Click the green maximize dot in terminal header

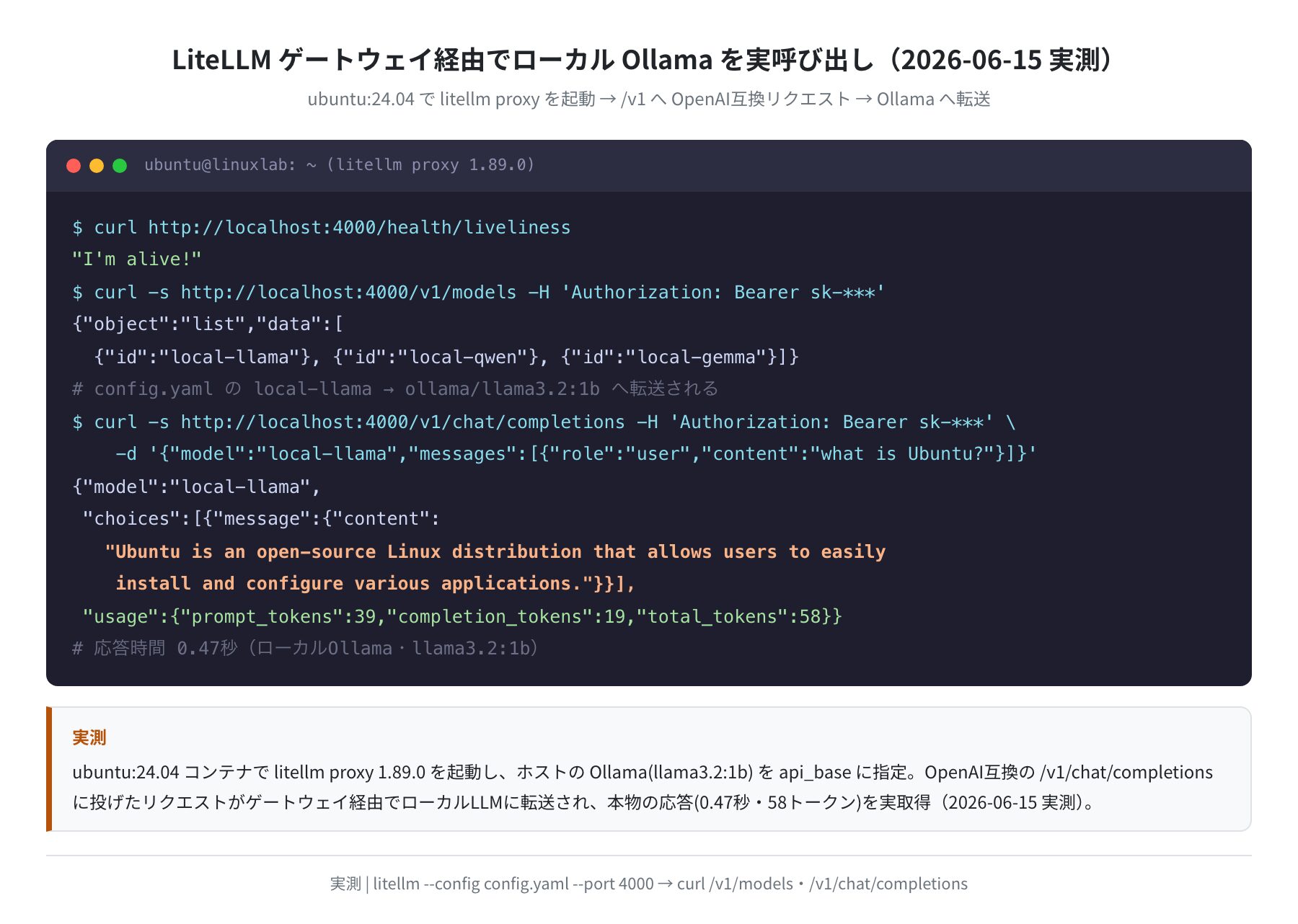pos(120,166)
